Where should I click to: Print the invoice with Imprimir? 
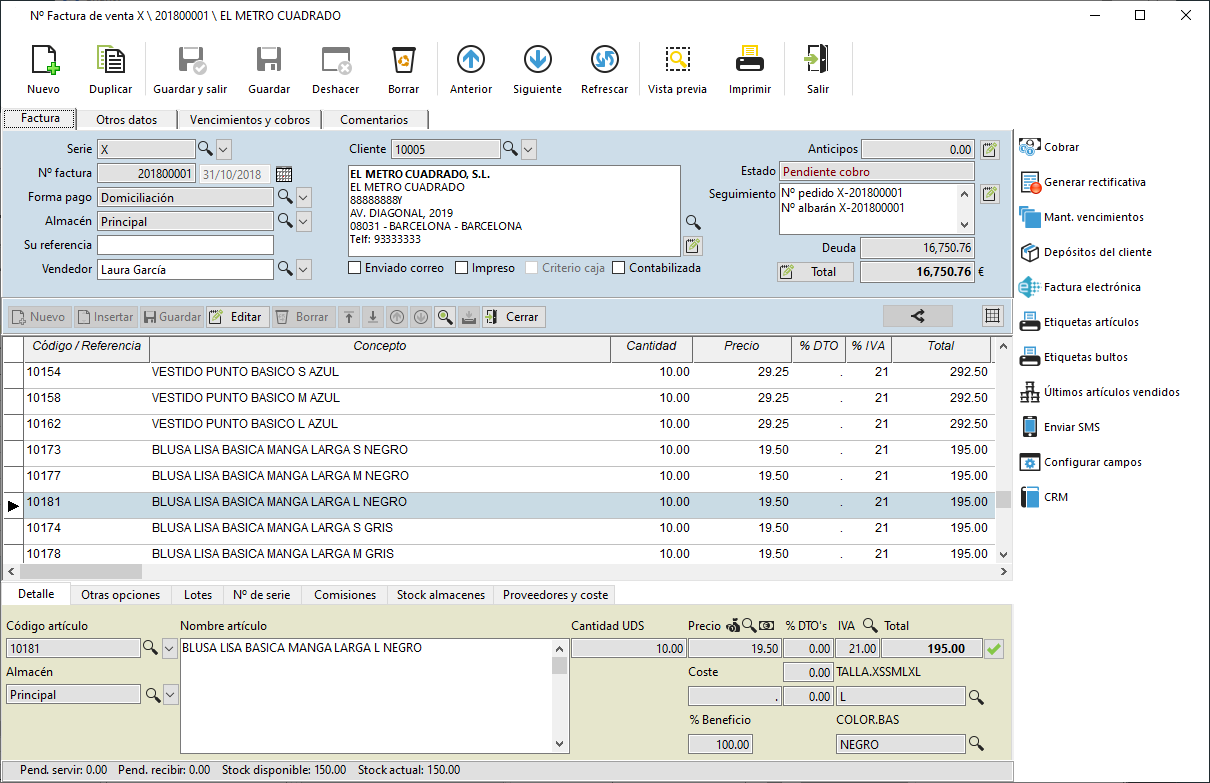(x=750, y=69)
